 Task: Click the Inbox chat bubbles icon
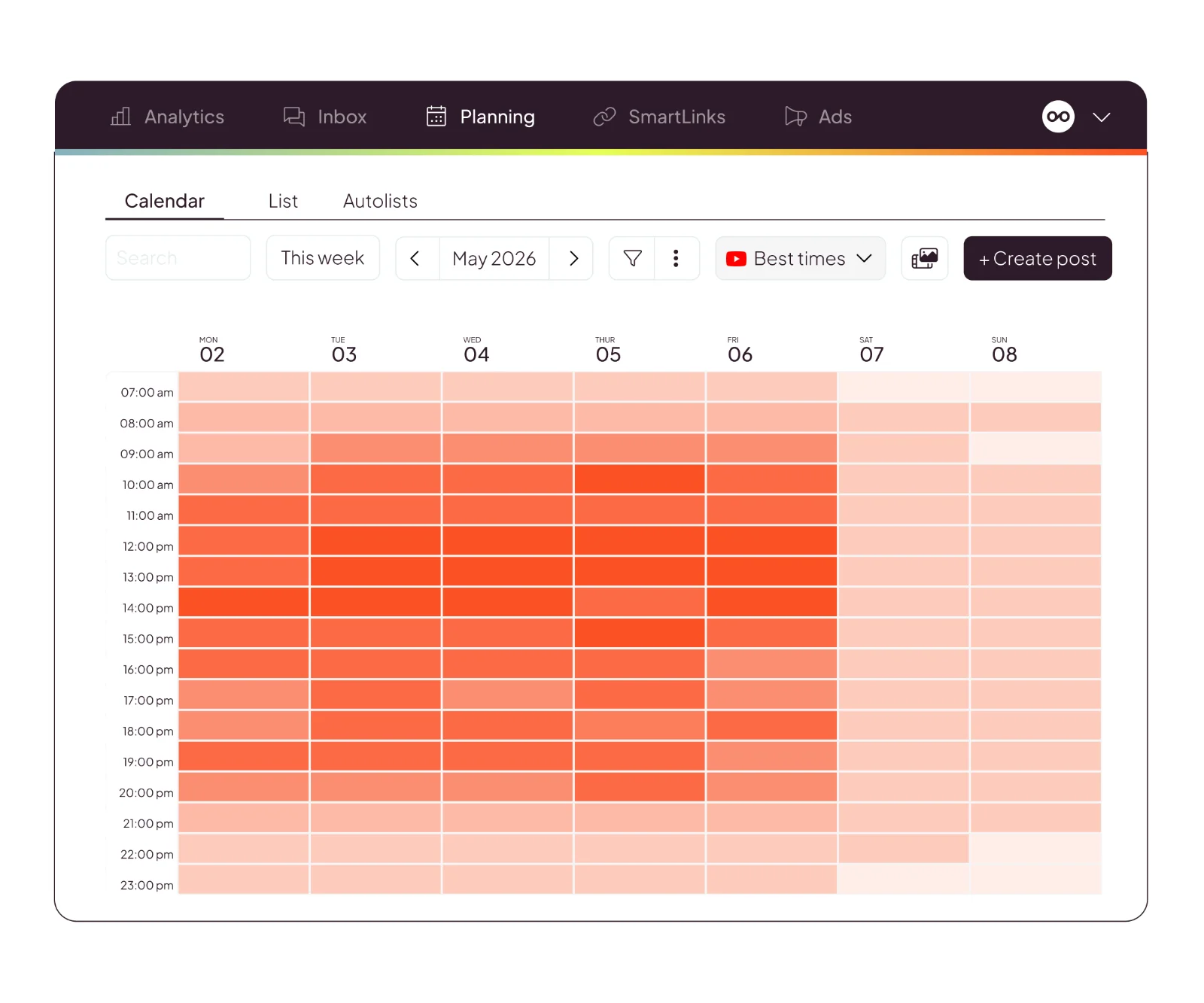[x=293, y=117]
